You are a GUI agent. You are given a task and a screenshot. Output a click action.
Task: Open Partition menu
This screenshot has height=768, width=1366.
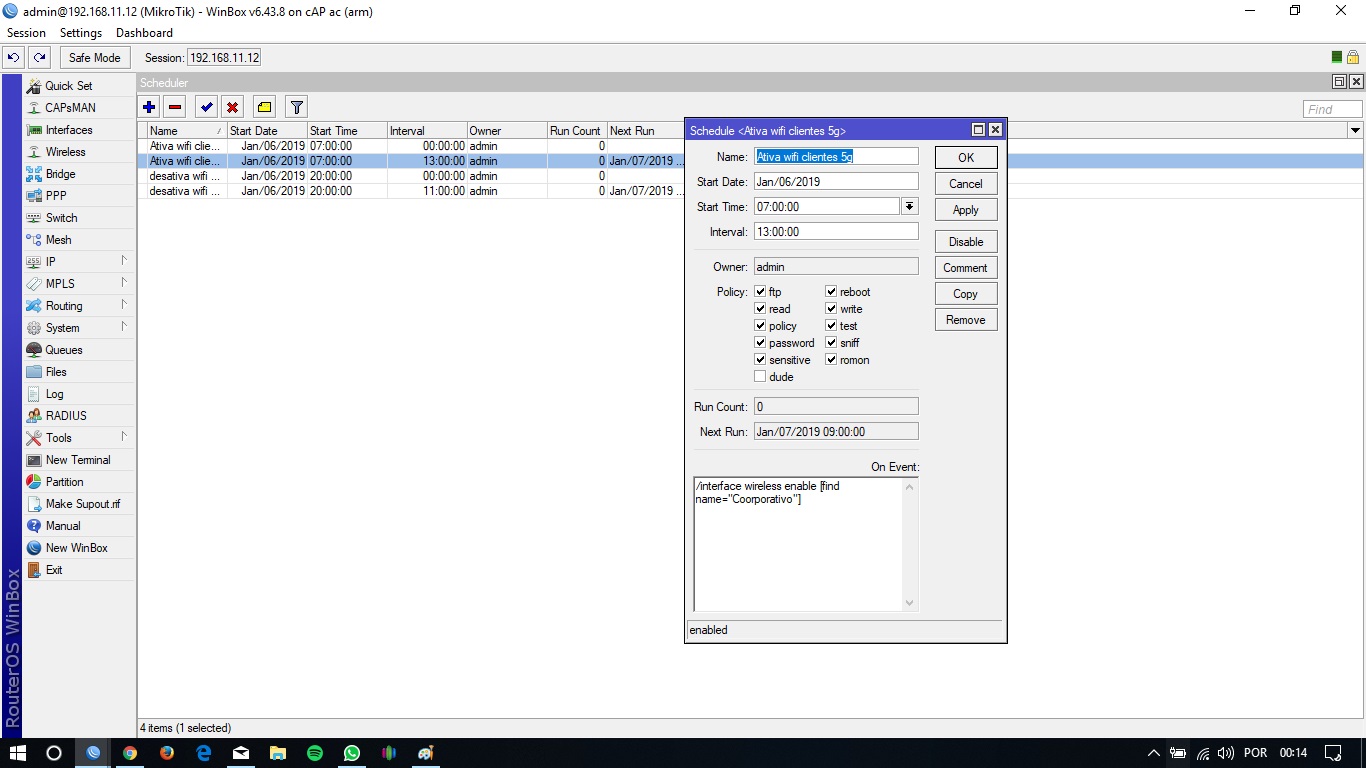[x=79, y=482]
